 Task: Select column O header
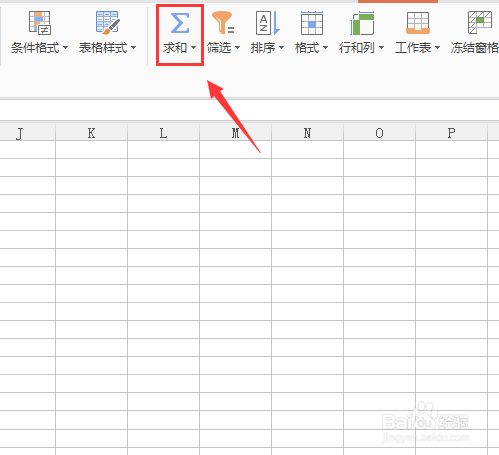(x=380, y=133)
